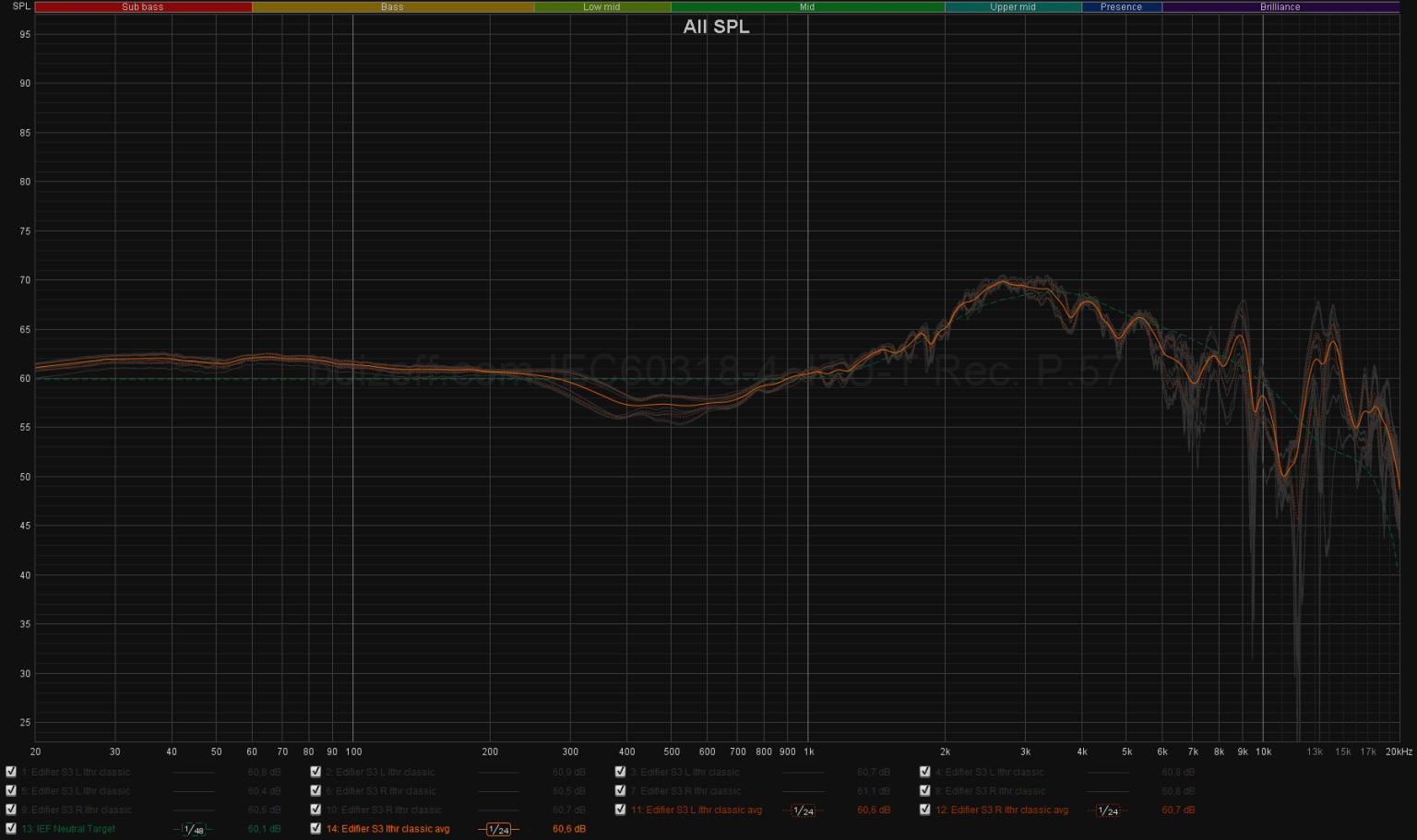This screenshot has height=840, width=1417.
Task: Click the line sample of trace 1
Action: (193, 773)
